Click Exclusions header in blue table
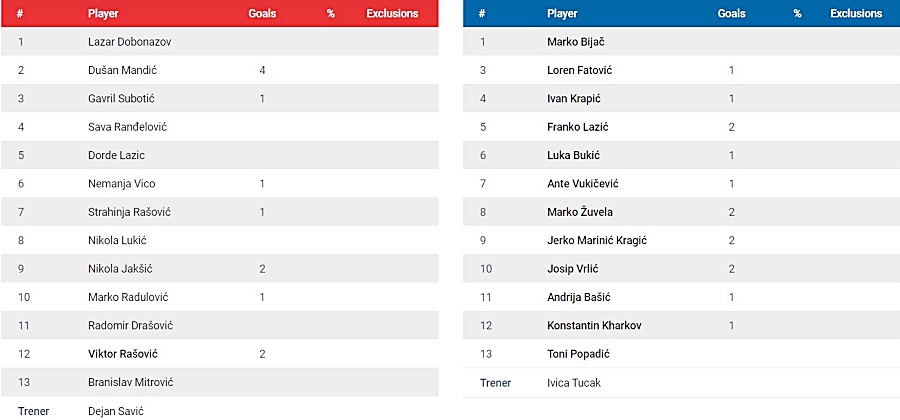Viewport: 900px width, 420px height. 856,14
